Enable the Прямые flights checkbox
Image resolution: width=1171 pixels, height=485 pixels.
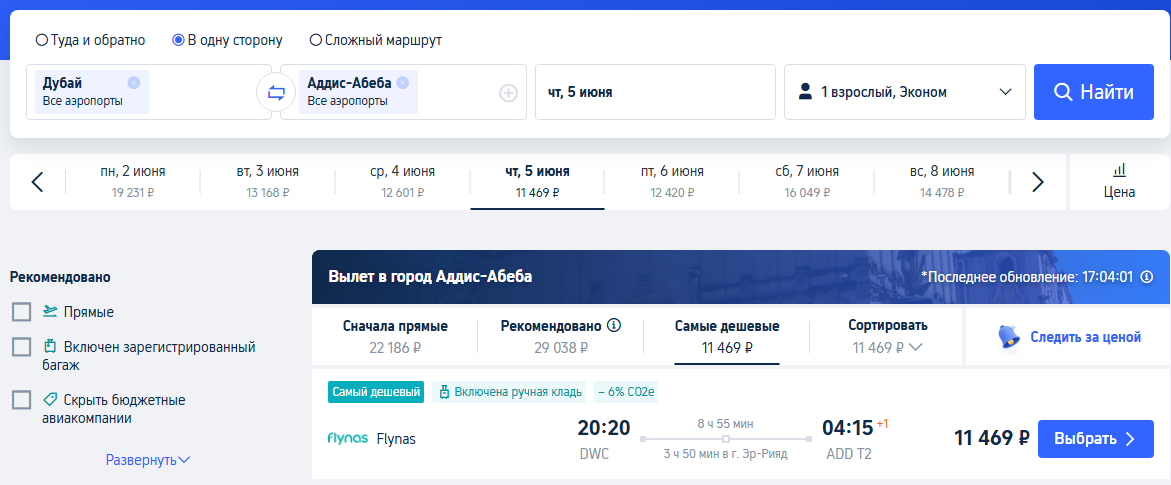(x=21, y=312)
